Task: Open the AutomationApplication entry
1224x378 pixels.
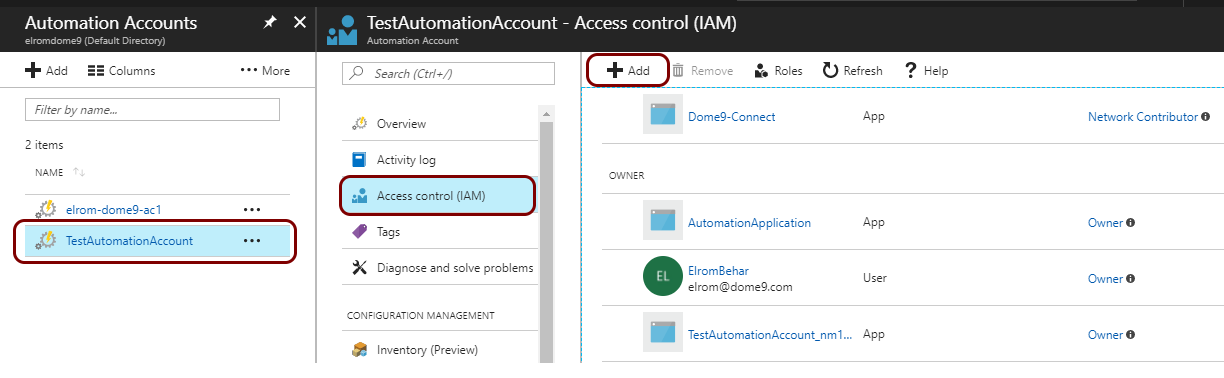Action: pos(749,223)
